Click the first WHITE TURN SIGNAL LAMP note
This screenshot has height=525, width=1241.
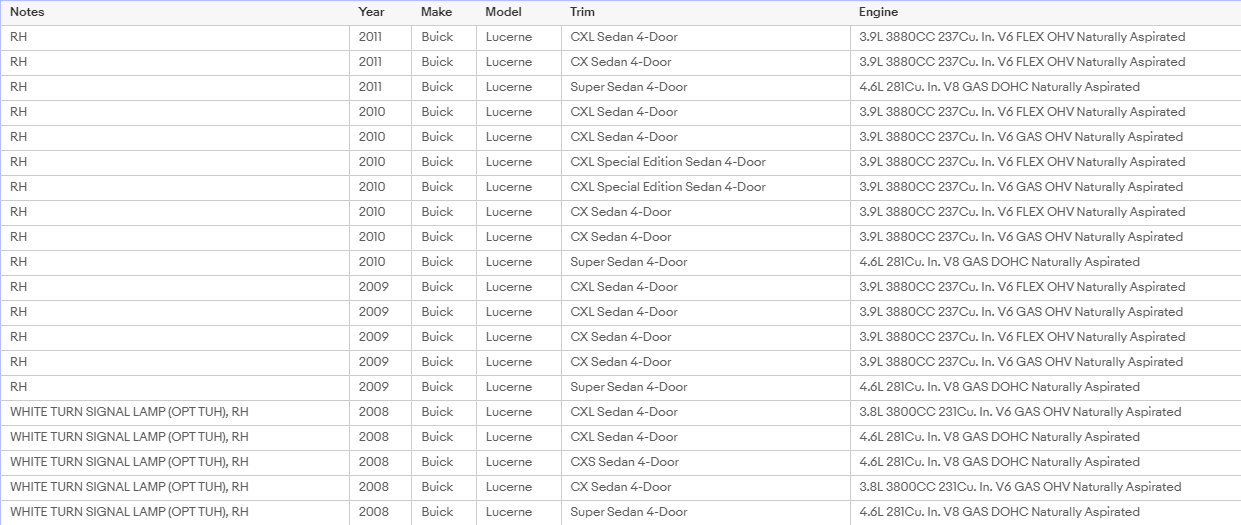(129, 412)
